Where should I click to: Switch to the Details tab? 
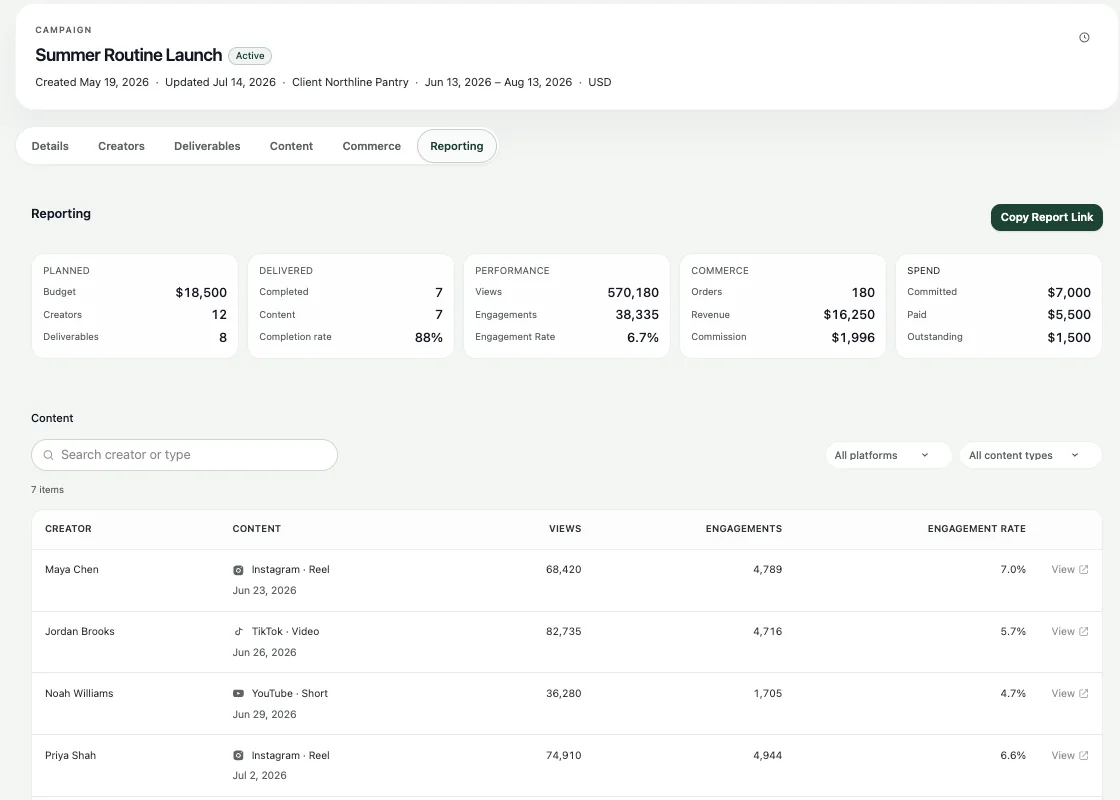50,146
